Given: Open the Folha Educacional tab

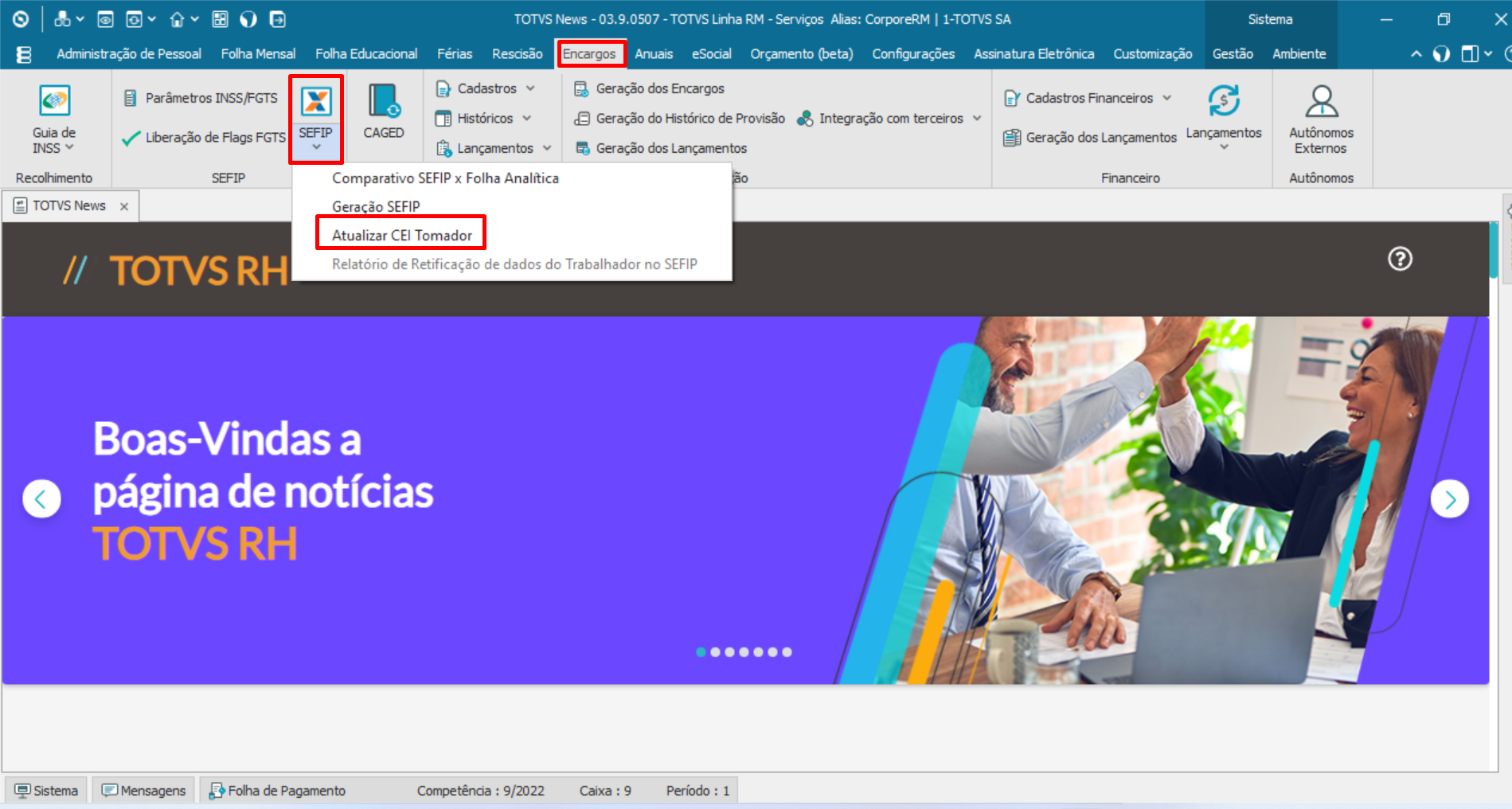Looking at the screenshot, I should (366, 54).
